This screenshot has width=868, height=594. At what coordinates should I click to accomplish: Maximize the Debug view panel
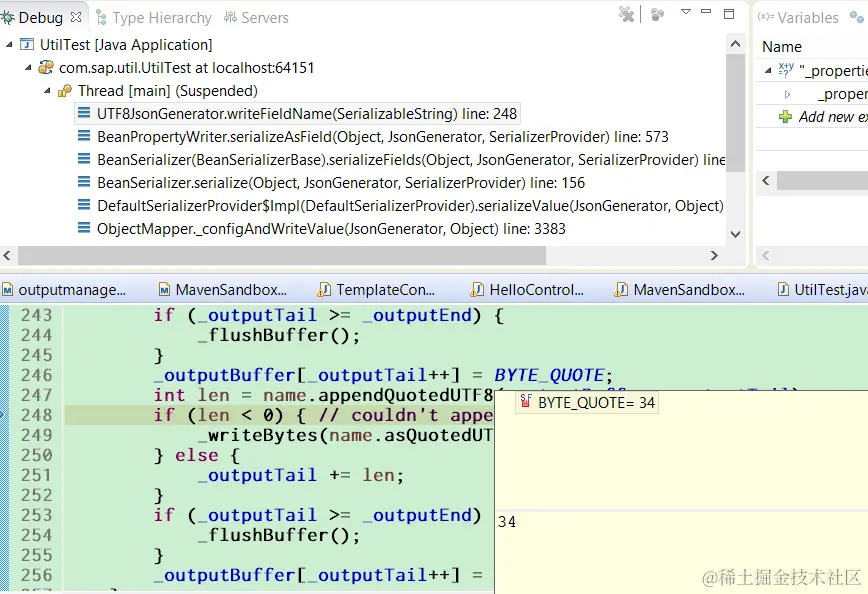(x=729, y=14)
